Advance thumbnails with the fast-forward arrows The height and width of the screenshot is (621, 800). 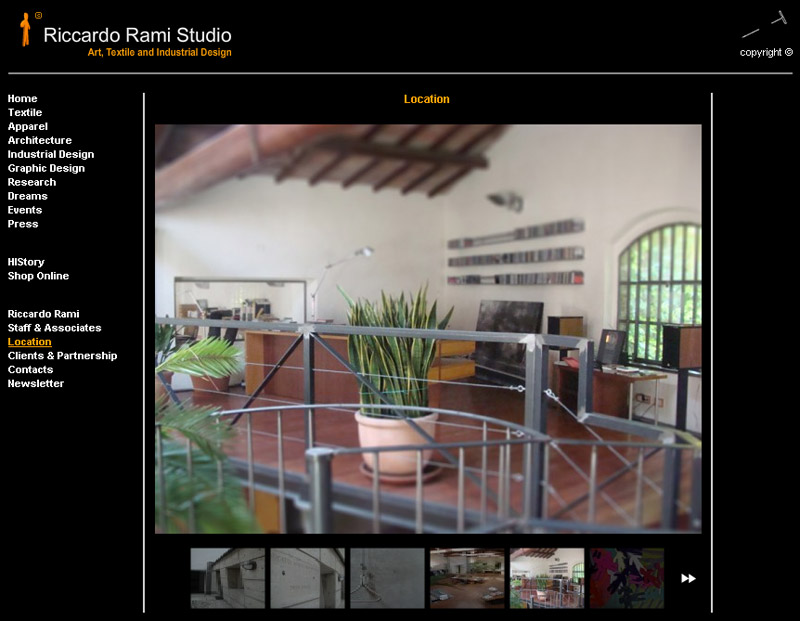[688, 578]
